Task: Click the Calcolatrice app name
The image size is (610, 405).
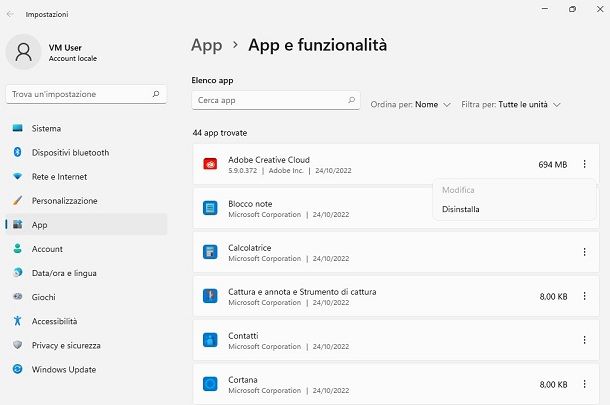Action: [x=249, y=247]
